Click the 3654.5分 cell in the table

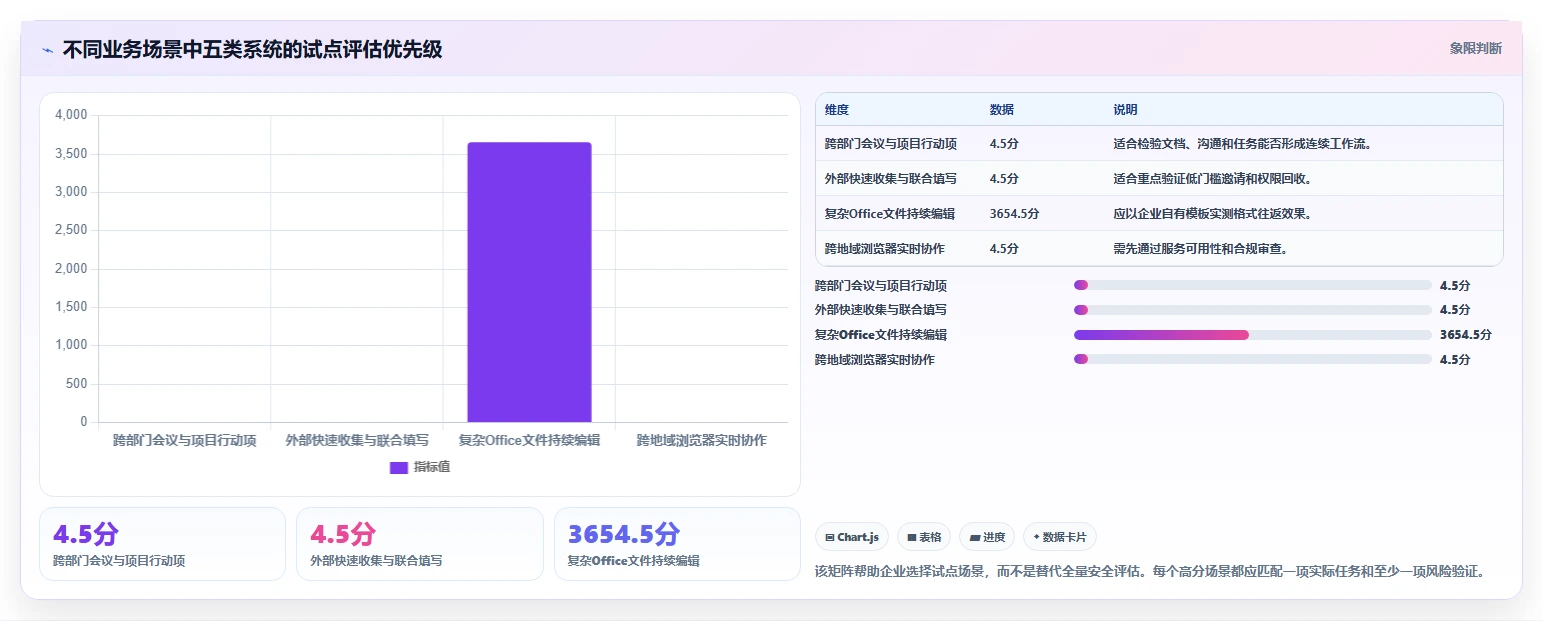pyautogui.click(x=1015, y=214)
